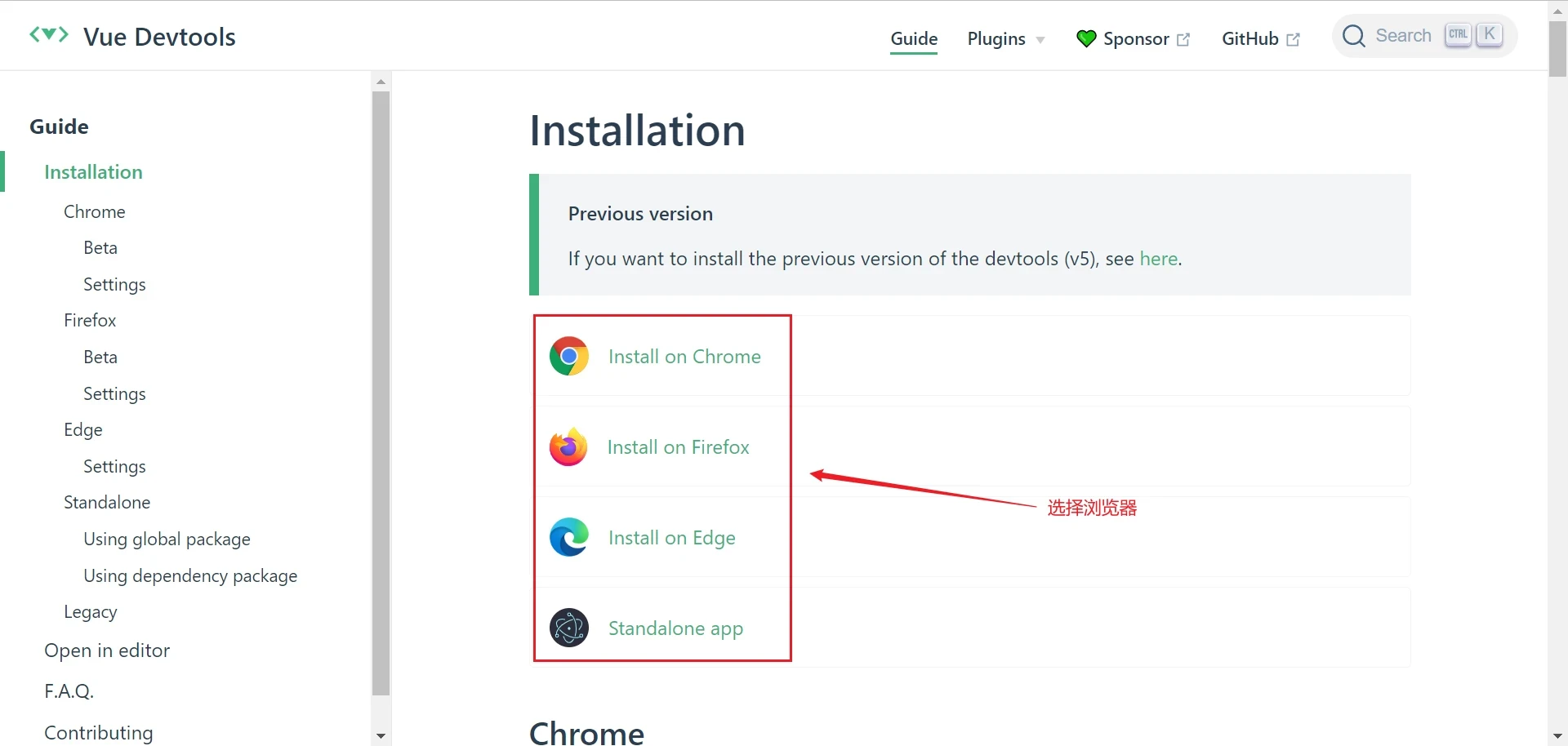The height and width of the screenshot is (746, 1568).
Task: Follow the 'here' previous version link
Action: [1158, 259]
